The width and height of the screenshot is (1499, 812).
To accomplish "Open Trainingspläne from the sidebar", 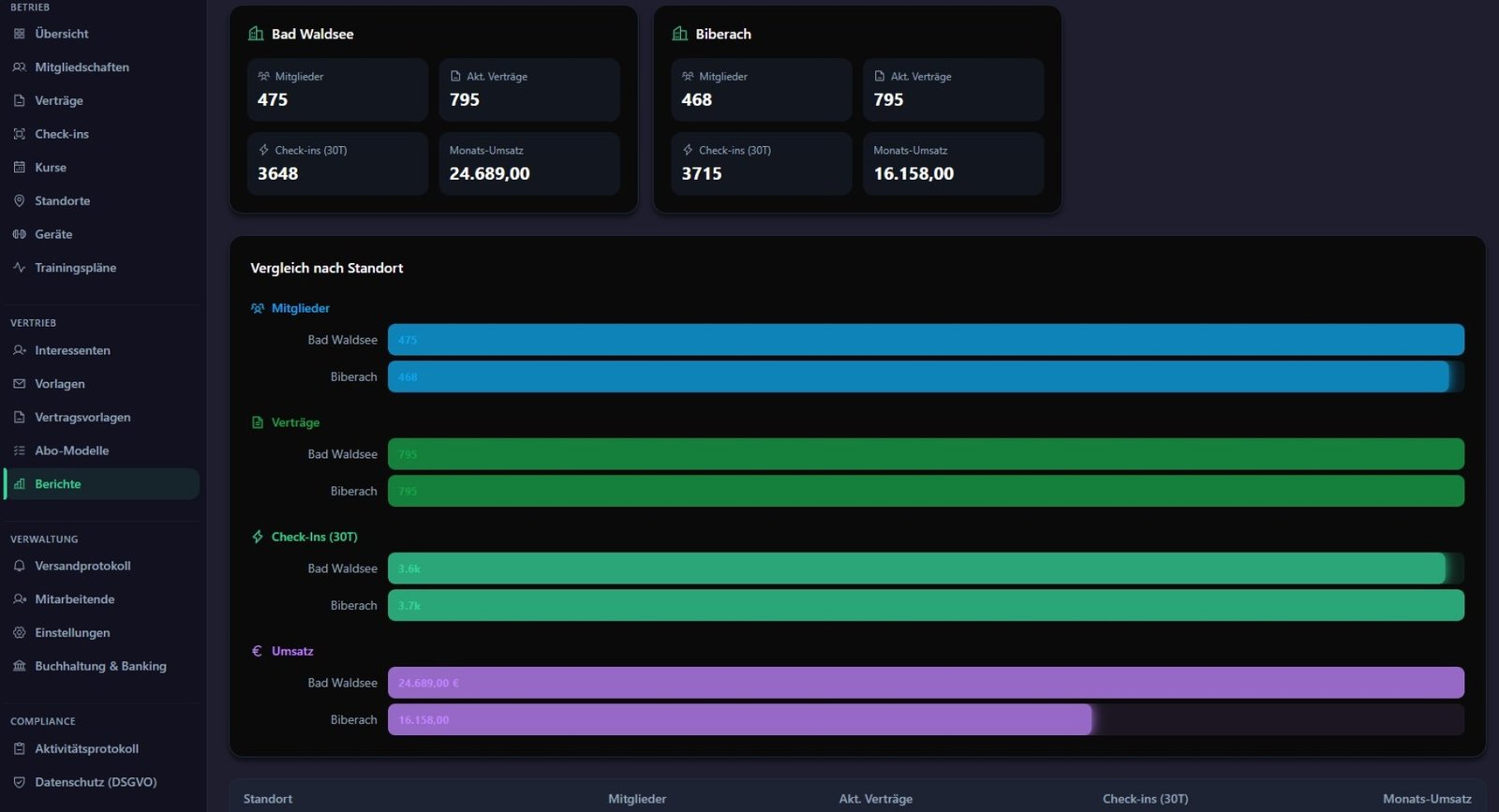I will 101,268.
